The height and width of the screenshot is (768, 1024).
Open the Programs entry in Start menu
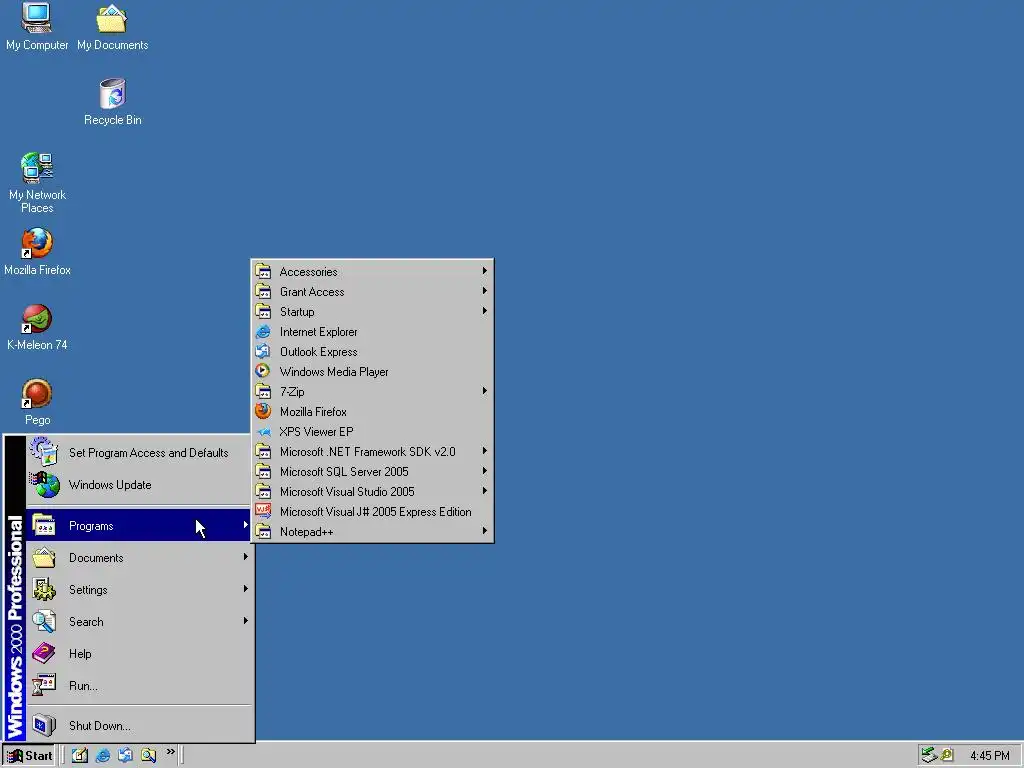click(139, 526)
